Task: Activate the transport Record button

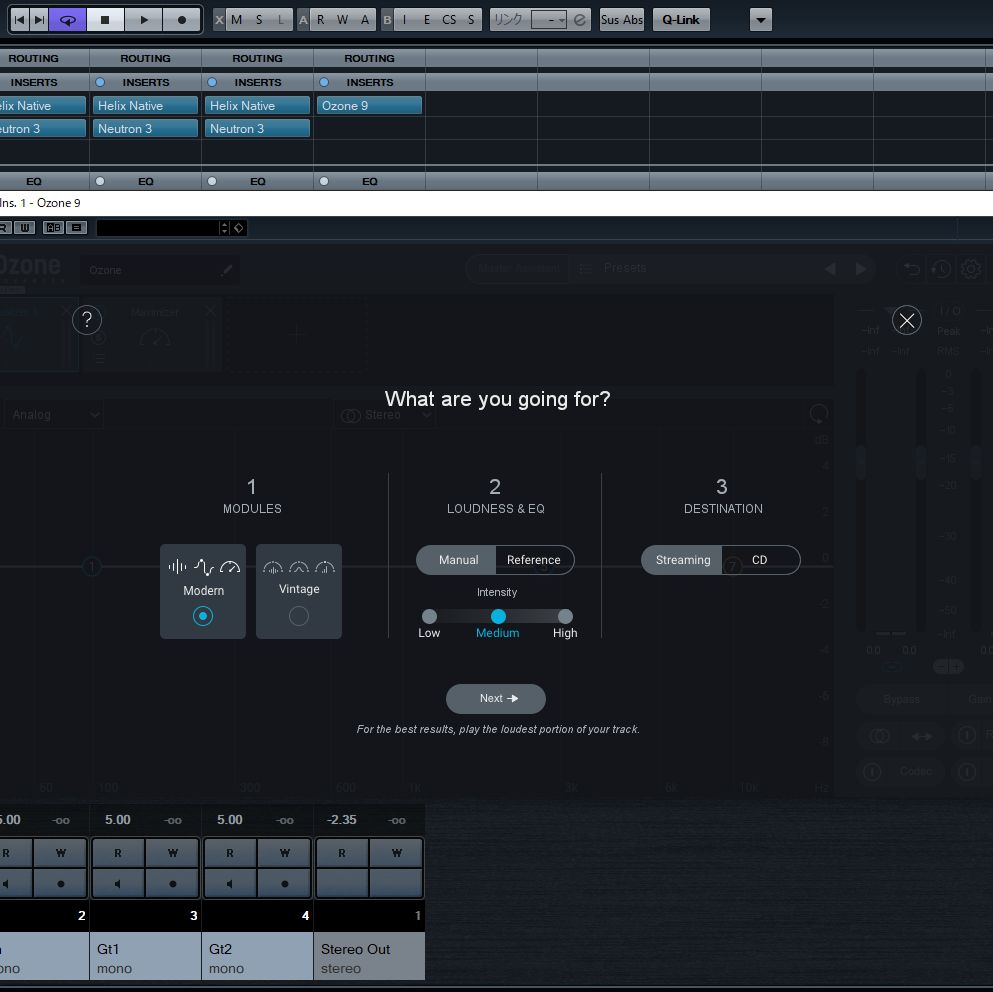Action: [182, 20]
